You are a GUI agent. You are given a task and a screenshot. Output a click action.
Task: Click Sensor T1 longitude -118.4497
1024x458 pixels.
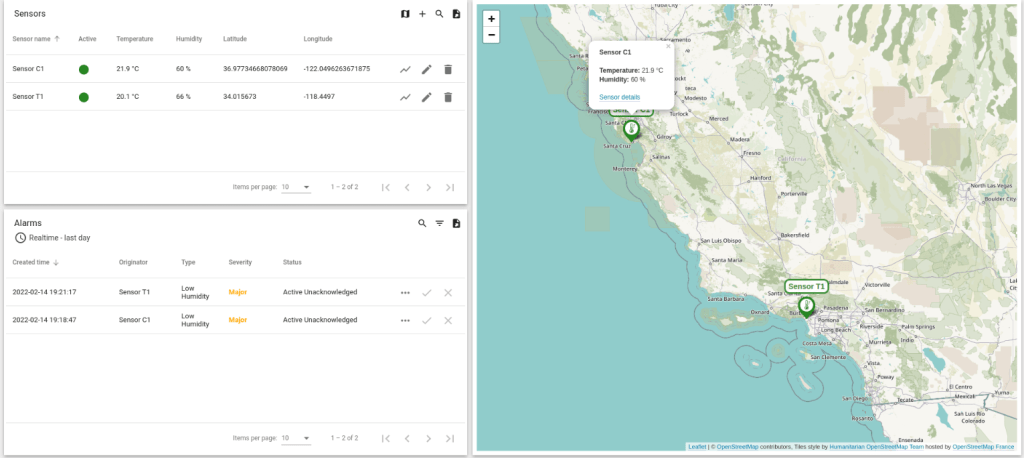click(x=319, y=97)
